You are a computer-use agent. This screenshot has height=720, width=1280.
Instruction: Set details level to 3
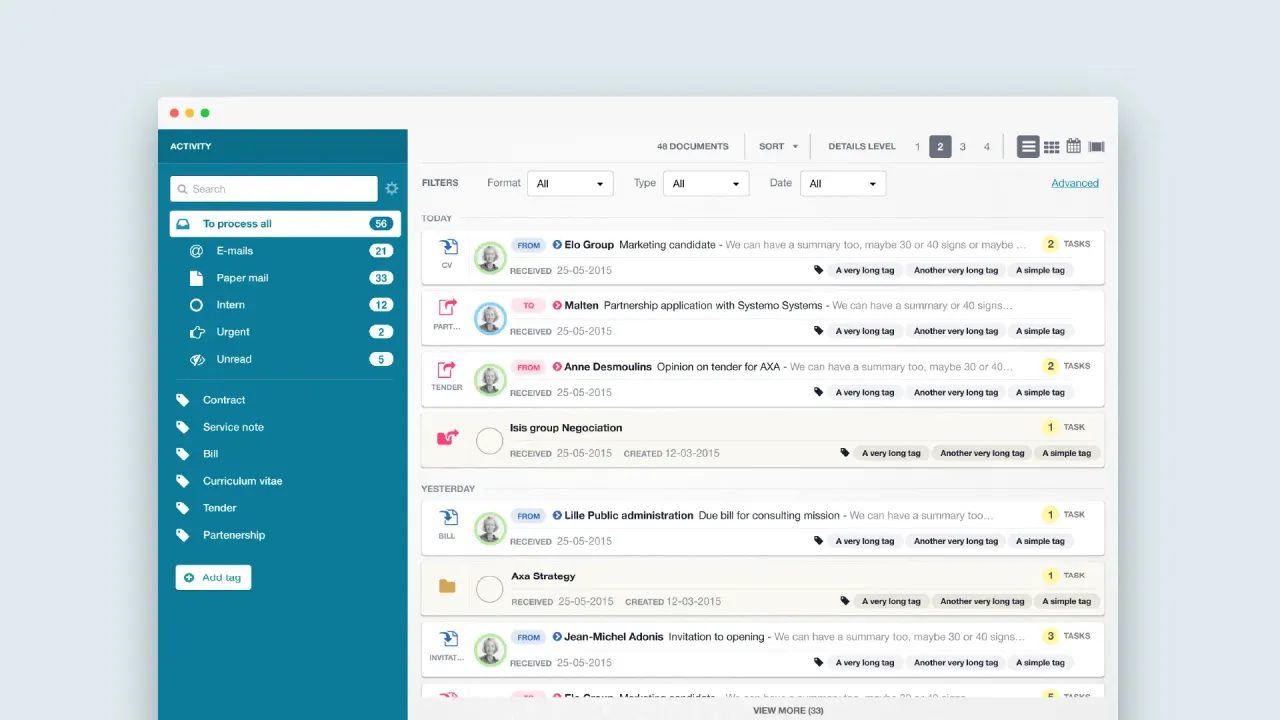[x=963, y=147]
